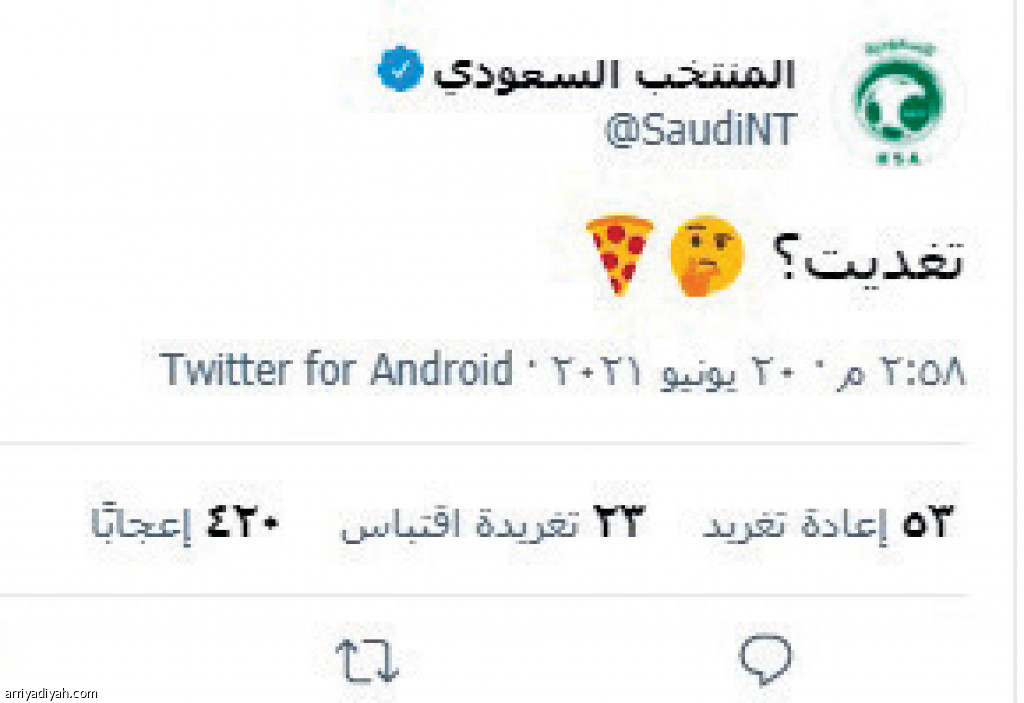1024x703 pixels.
Task: Click the divider line above the action icons
Action: pos(485,595)
